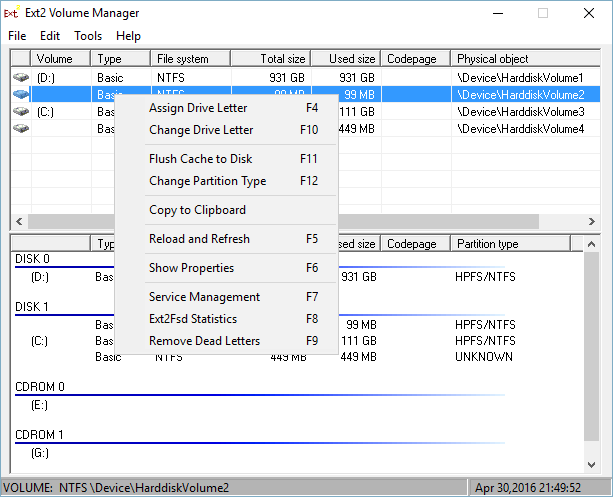Screen dimensions: 613x497
Task: Sort by the Volume column header
Action: pyautogui.click(x=61, y=59)
